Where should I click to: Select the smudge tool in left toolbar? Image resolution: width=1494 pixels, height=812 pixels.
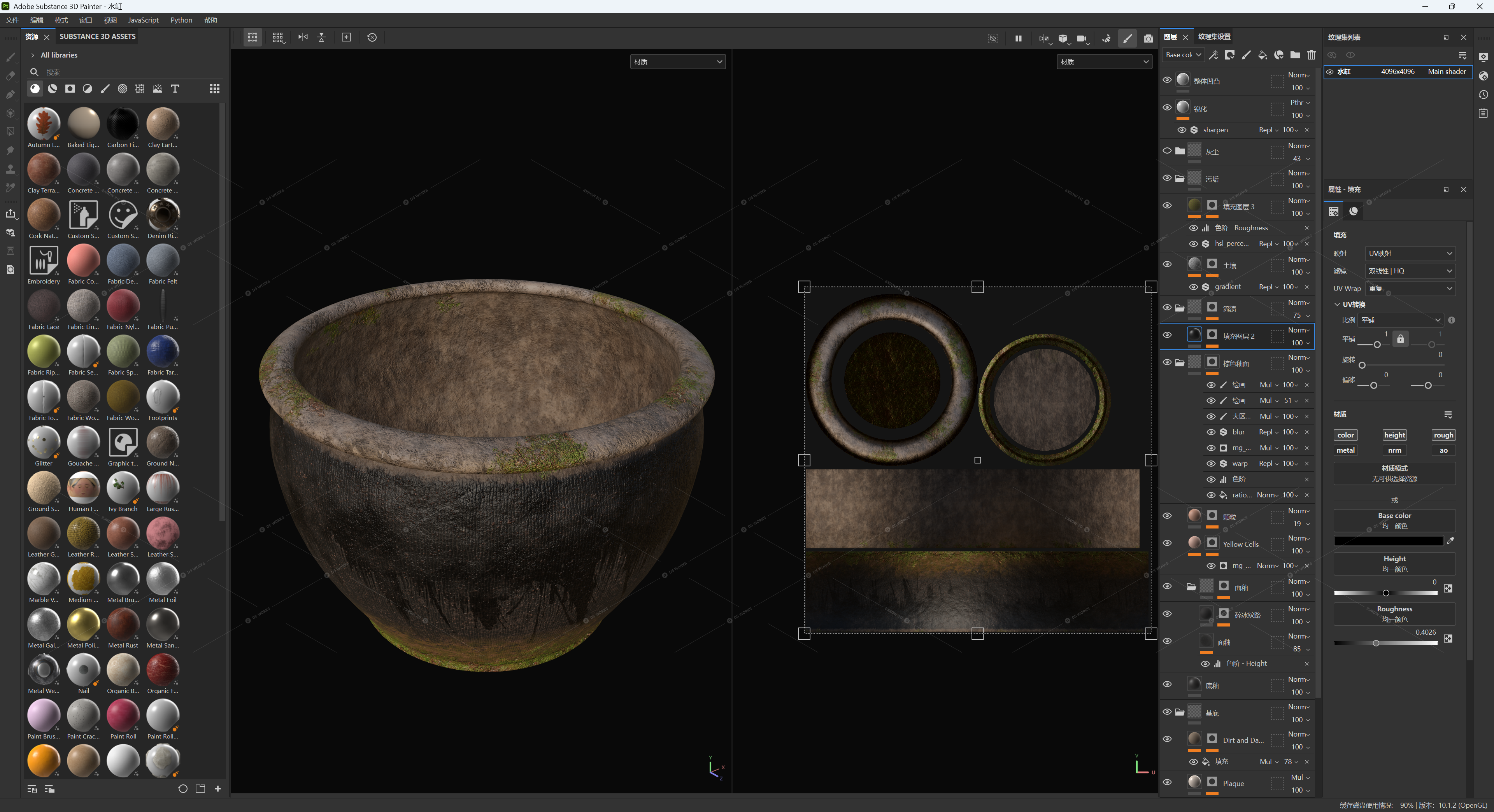point(11,150)
